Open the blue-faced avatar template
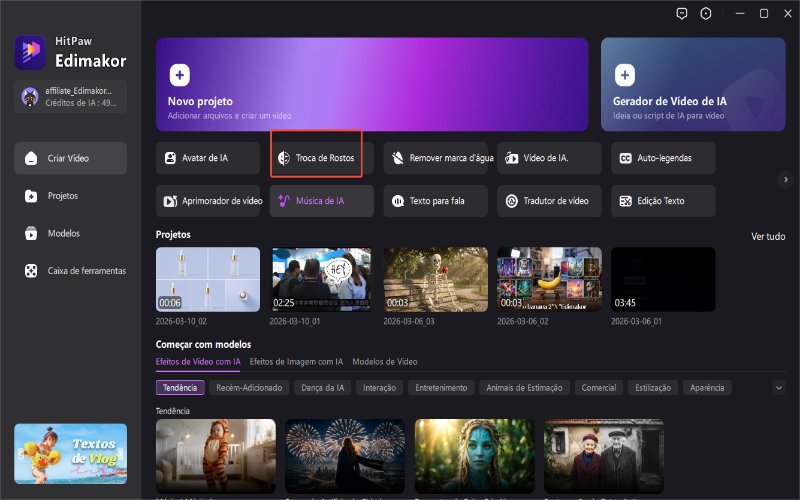The height and width of the screenshot is (500, 800). (x=474, y=456)
